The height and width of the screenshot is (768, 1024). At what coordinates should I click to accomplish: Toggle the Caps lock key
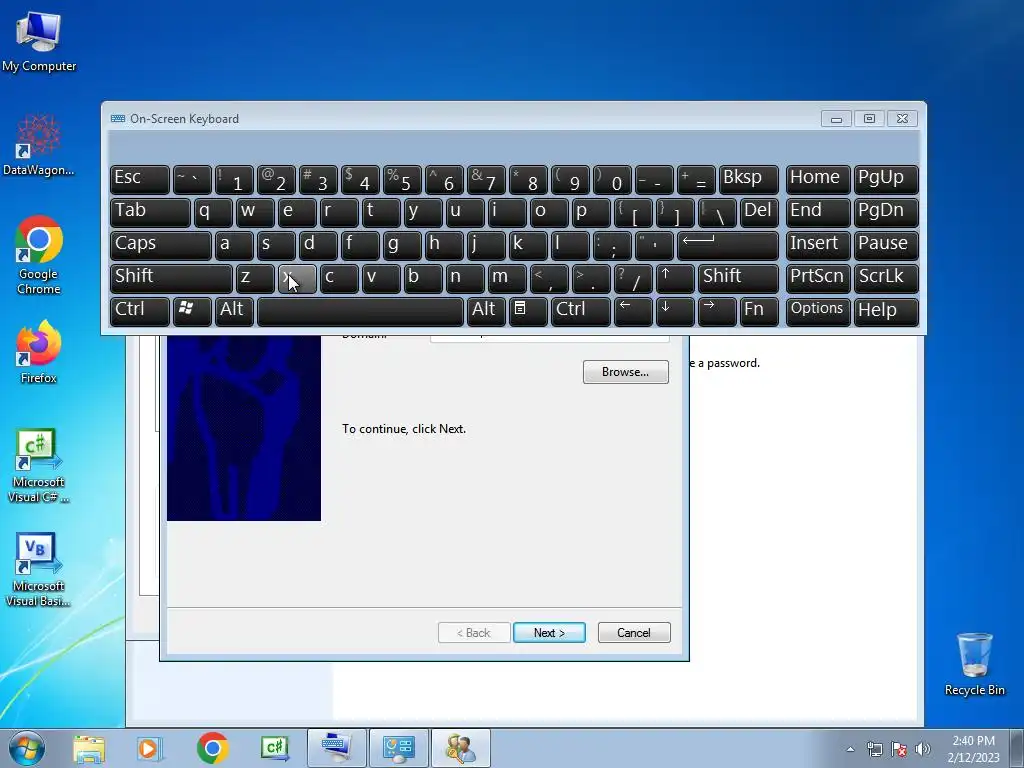pyautogui.click(x=161, y=246)
